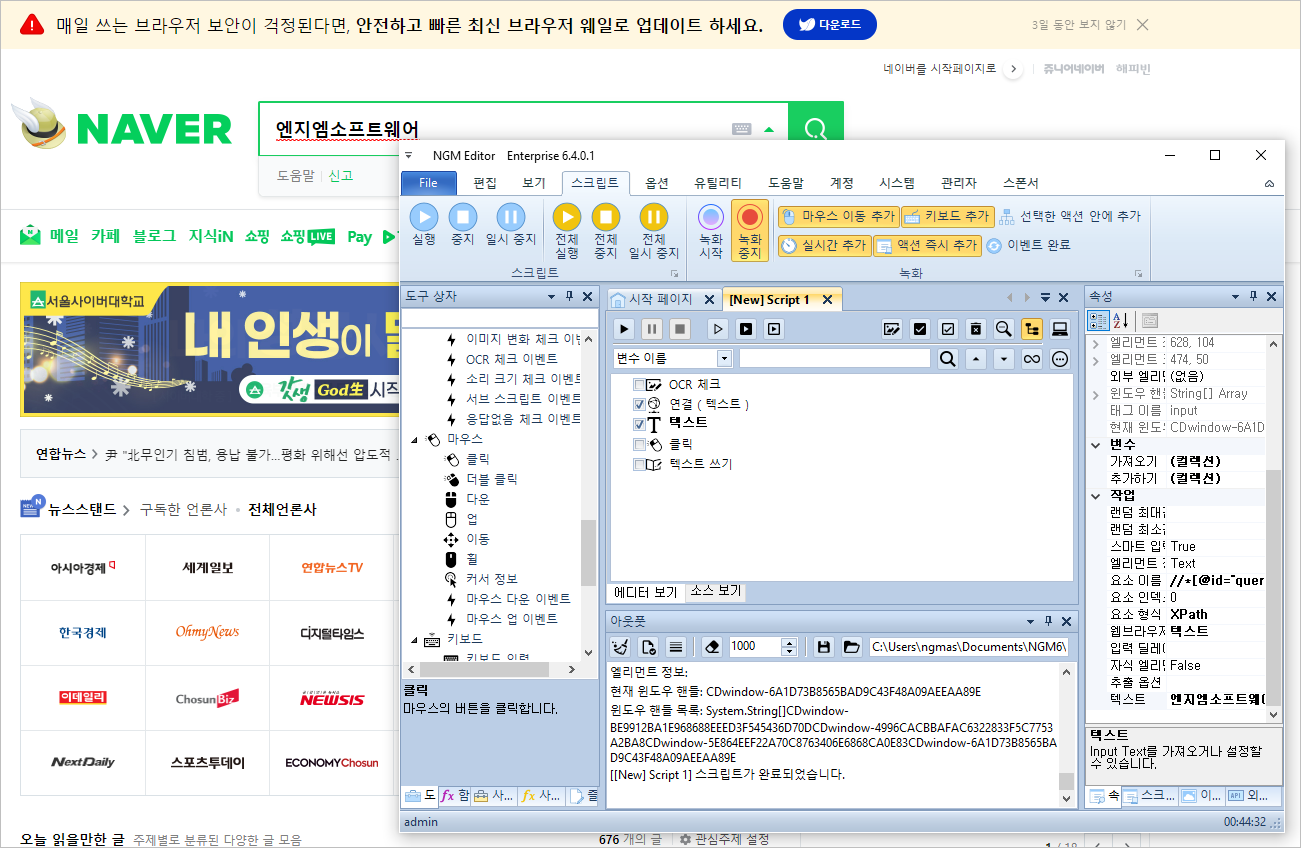Open the blue File menu tab
The width and height of the screenshot is (1301, 848).
click(428, 183)
